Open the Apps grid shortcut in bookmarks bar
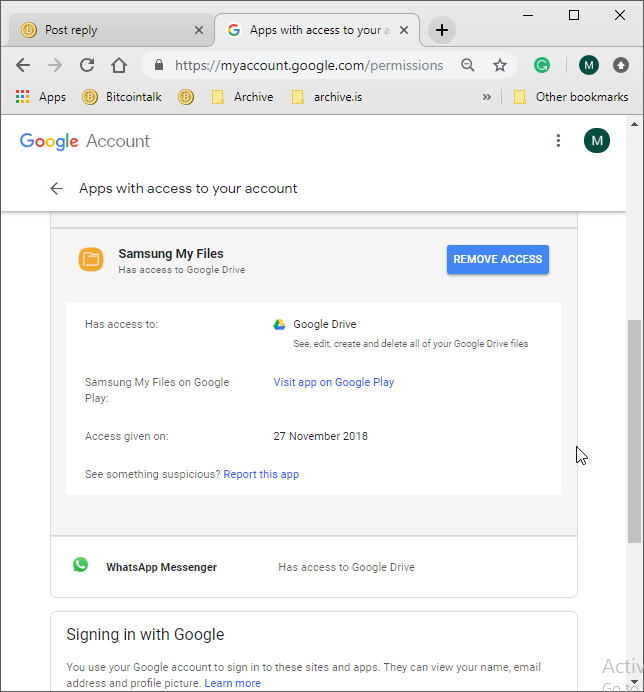 (41, 97)
